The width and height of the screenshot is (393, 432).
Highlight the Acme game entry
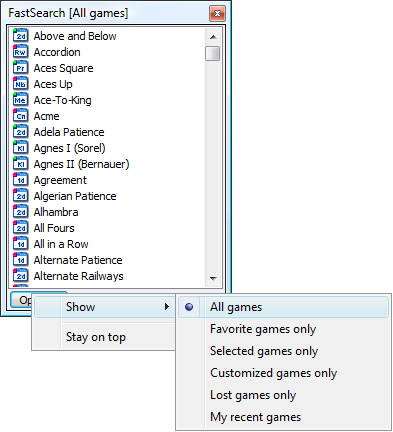pyautogui.click(x=46, y=116)
